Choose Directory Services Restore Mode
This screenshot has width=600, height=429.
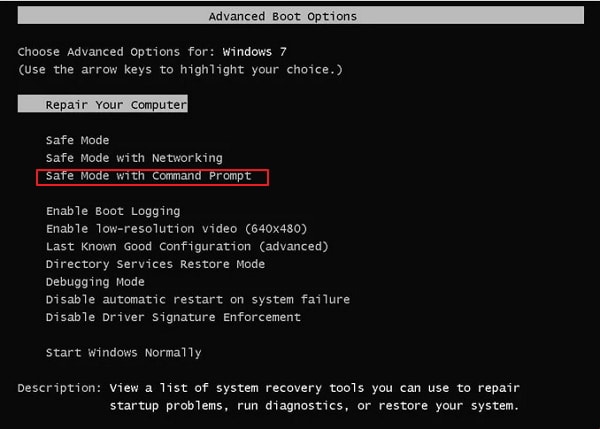155,264
